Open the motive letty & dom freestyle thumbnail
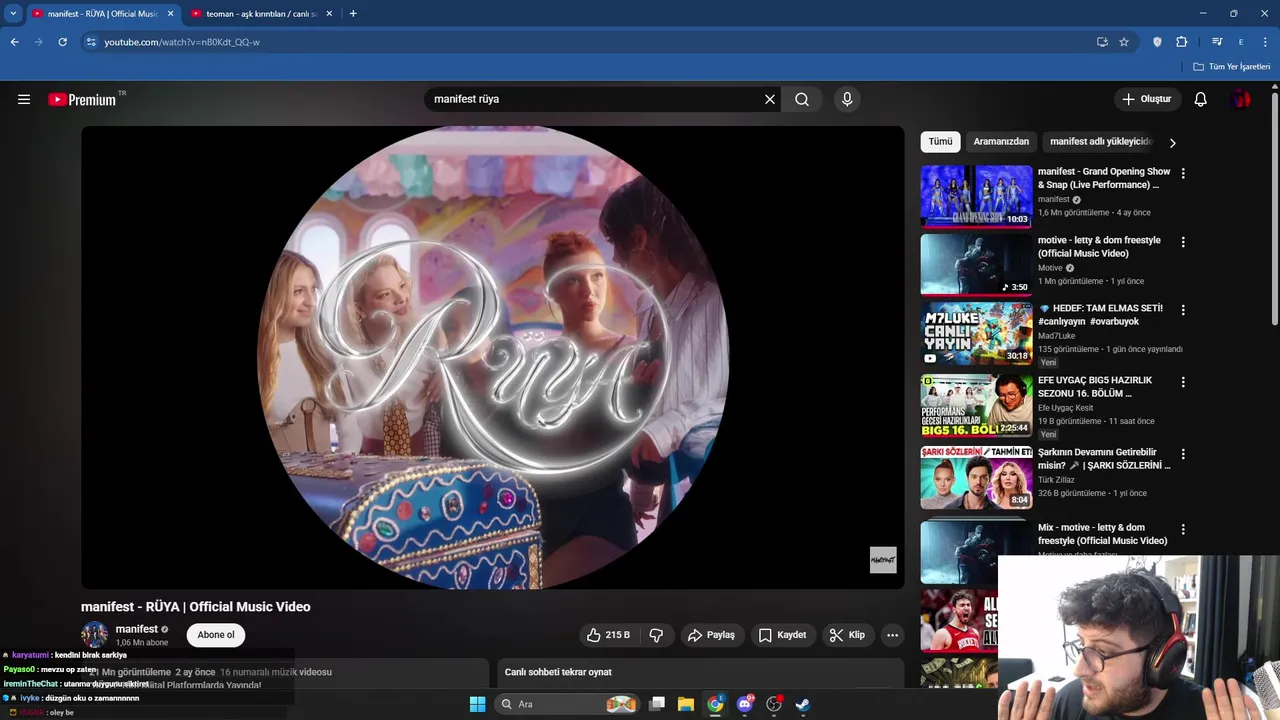Image resolution: width=1280 pixels, height=720 pixels. [x=976, y=265]
